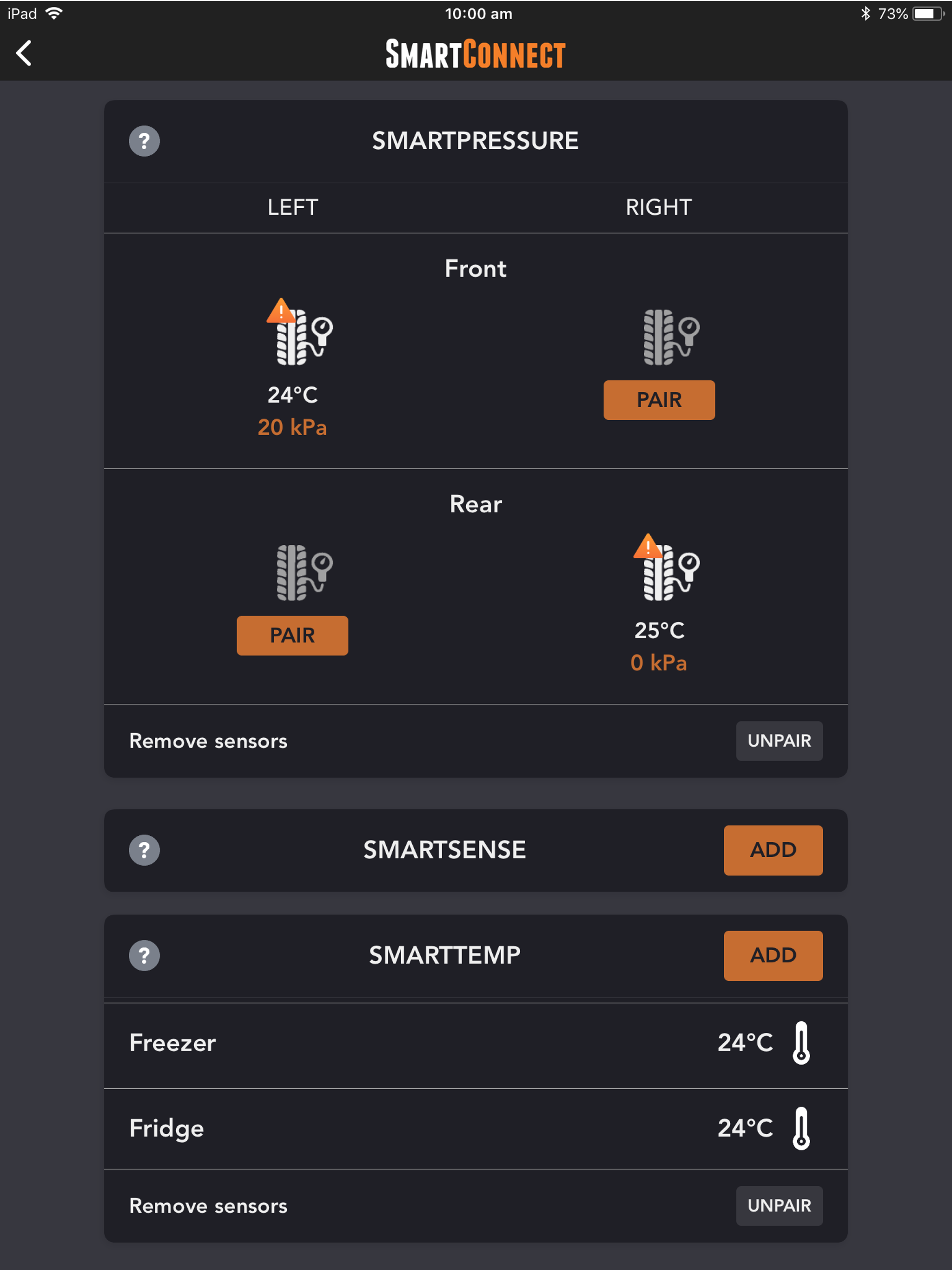This screenshot has height=1270, width=952.
Task: Select rear right tyre warning icon
Action: (666, 567)
